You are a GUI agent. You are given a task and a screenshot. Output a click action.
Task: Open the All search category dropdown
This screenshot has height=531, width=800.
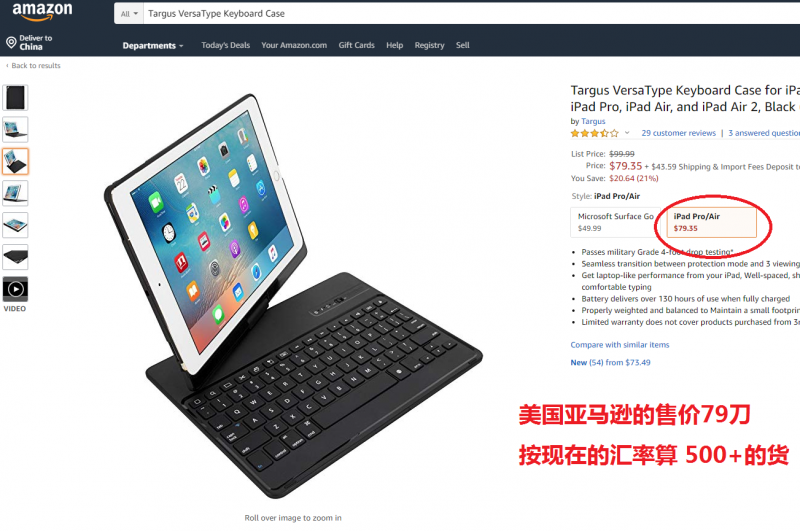(129, 14)
